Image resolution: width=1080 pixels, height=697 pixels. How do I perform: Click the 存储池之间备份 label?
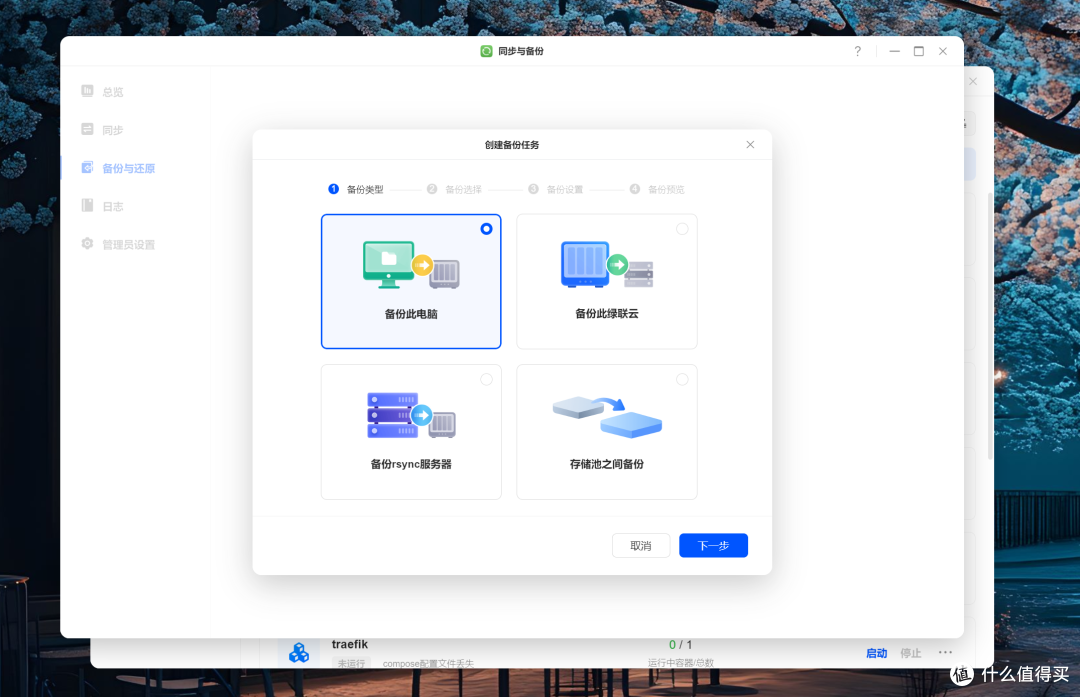607,464
